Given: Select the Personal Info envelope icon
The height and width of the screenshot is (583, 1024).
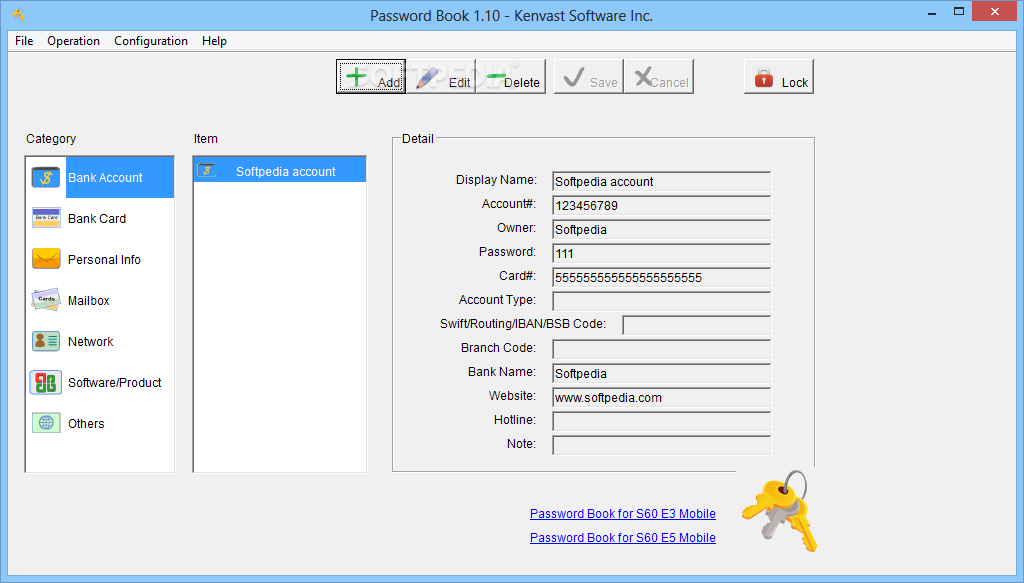Looking at the screenshot, I should 46,259.
